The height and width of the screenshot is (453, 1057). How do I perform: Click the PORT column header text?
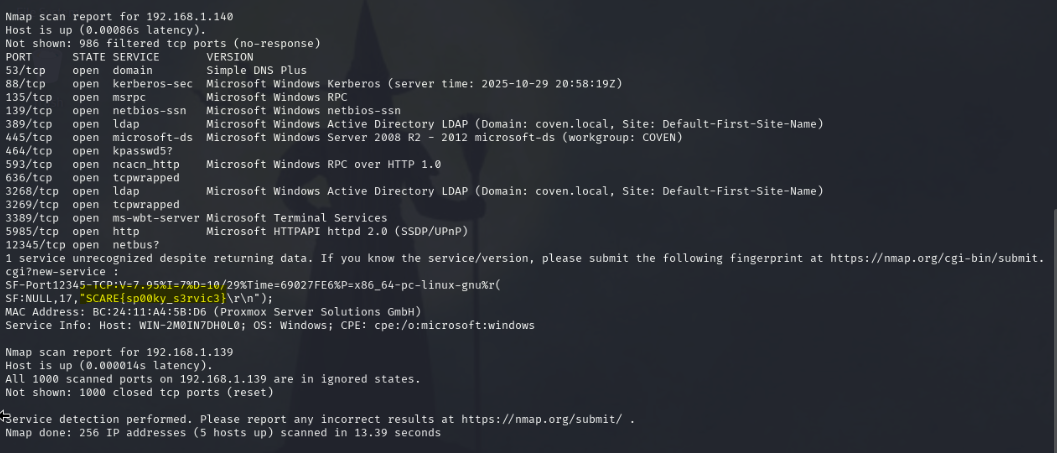point(18,57)
